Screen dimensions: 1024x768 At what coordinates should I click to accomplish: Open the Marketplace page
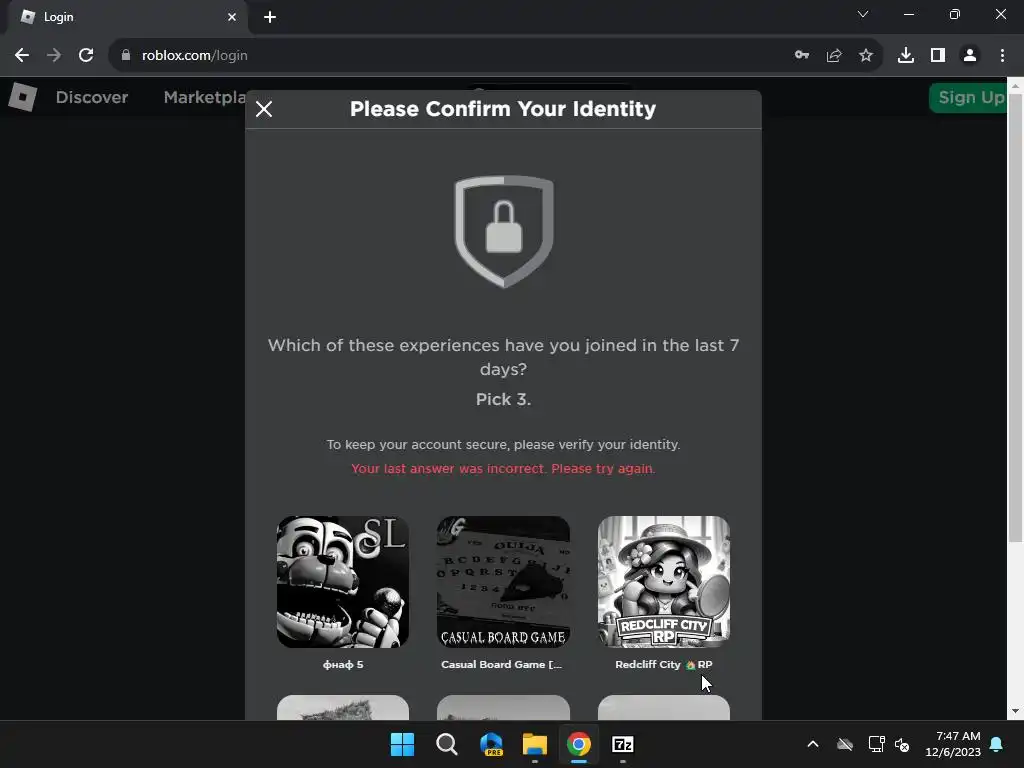tap(204, 97)
